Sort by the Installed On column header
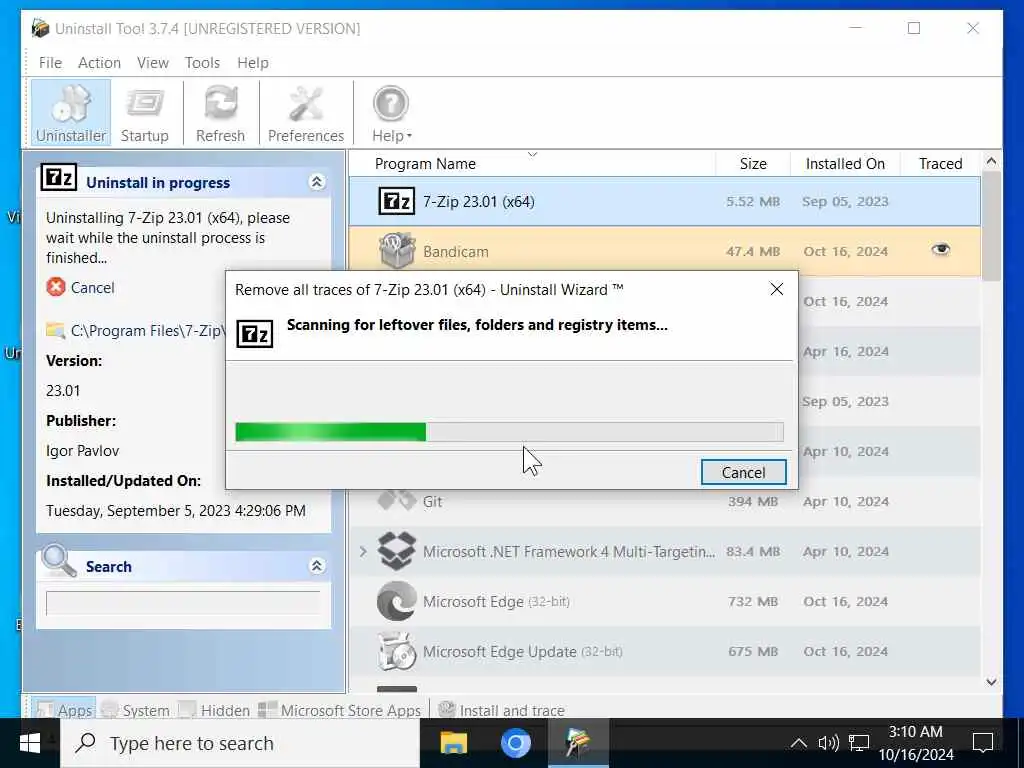This screenshot has height=768, width=1024. 845,163
